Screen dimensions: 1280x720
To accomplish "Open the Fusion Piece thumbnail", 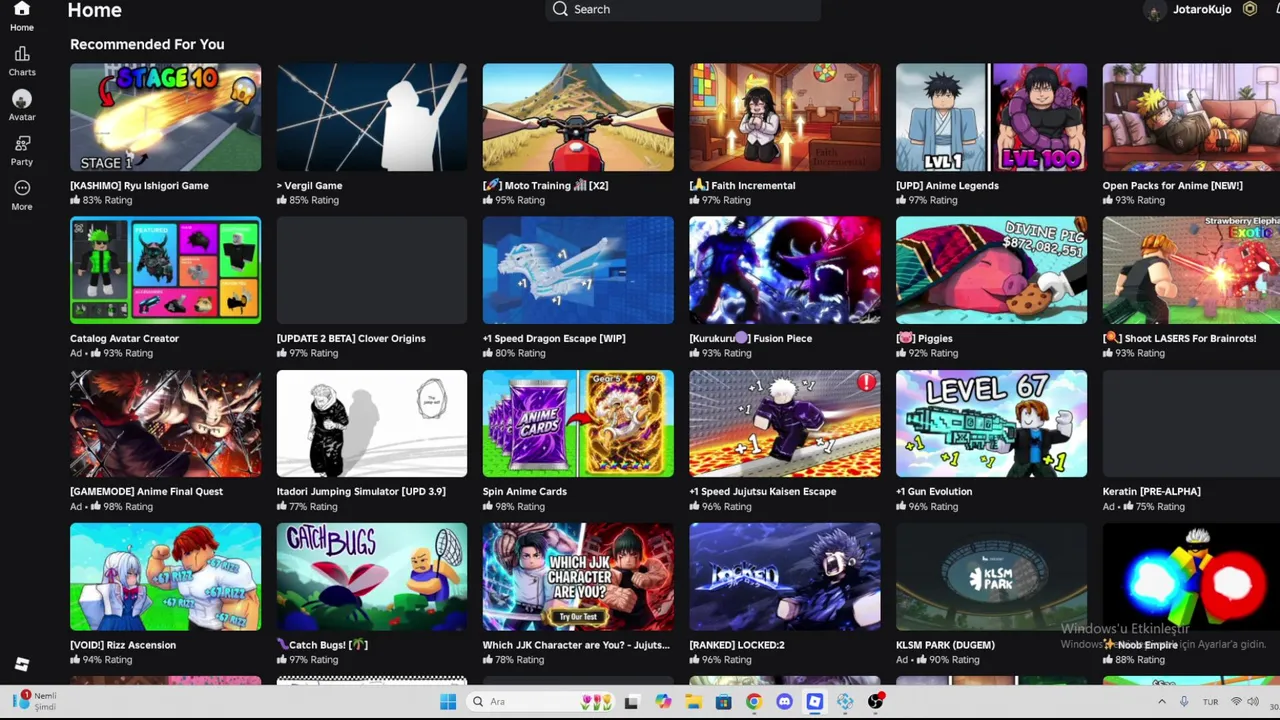I will (x=785, y=270).
